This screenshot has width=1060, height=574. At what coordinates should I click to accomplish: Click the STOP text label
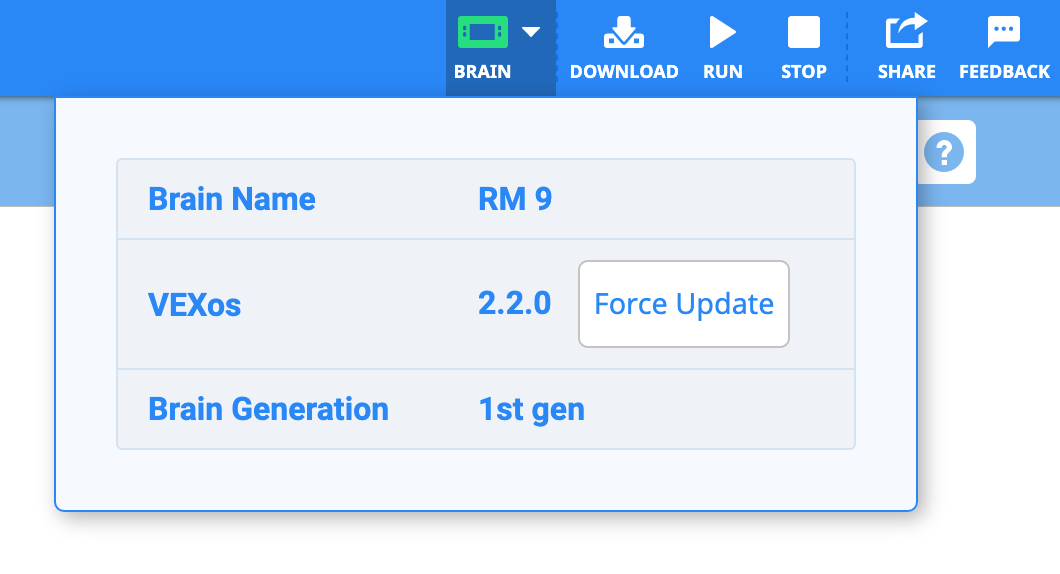[x=804, y=72]
